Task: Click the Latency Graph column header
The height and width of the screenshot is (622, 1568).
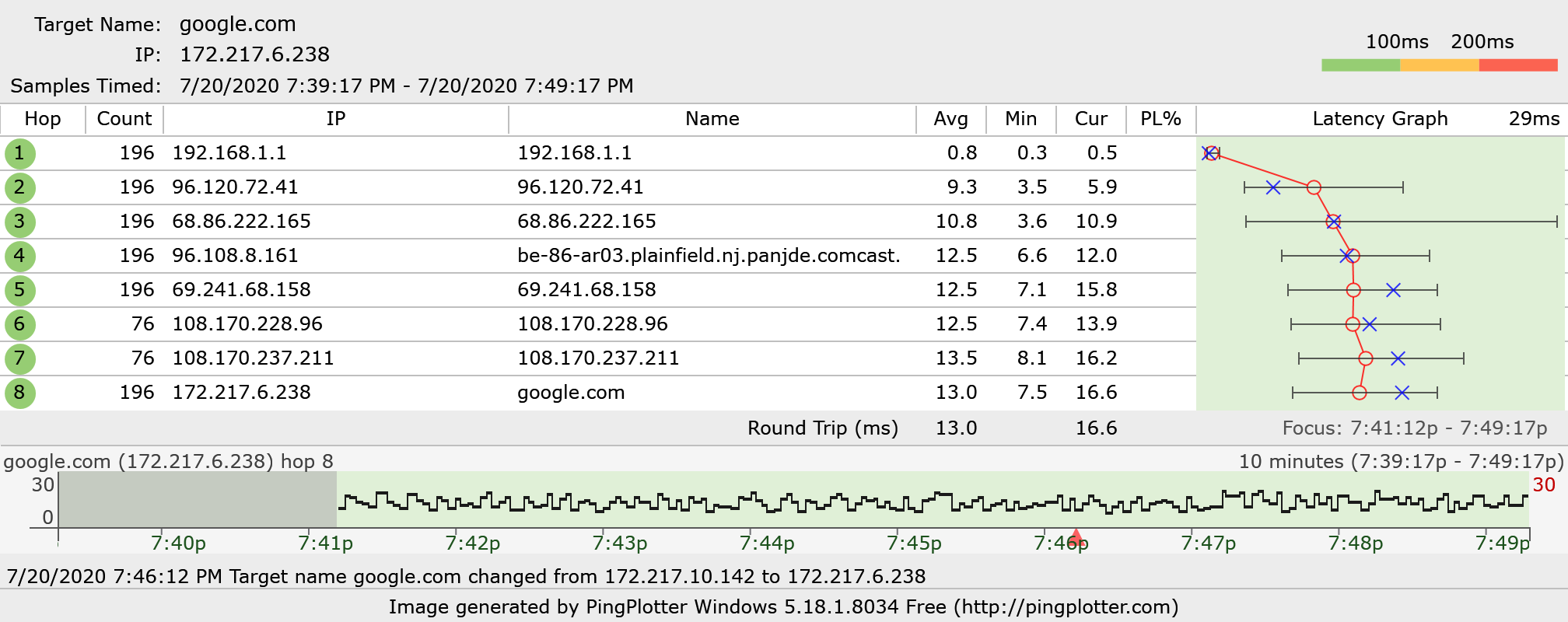Action: click(x=1381, y=119)
